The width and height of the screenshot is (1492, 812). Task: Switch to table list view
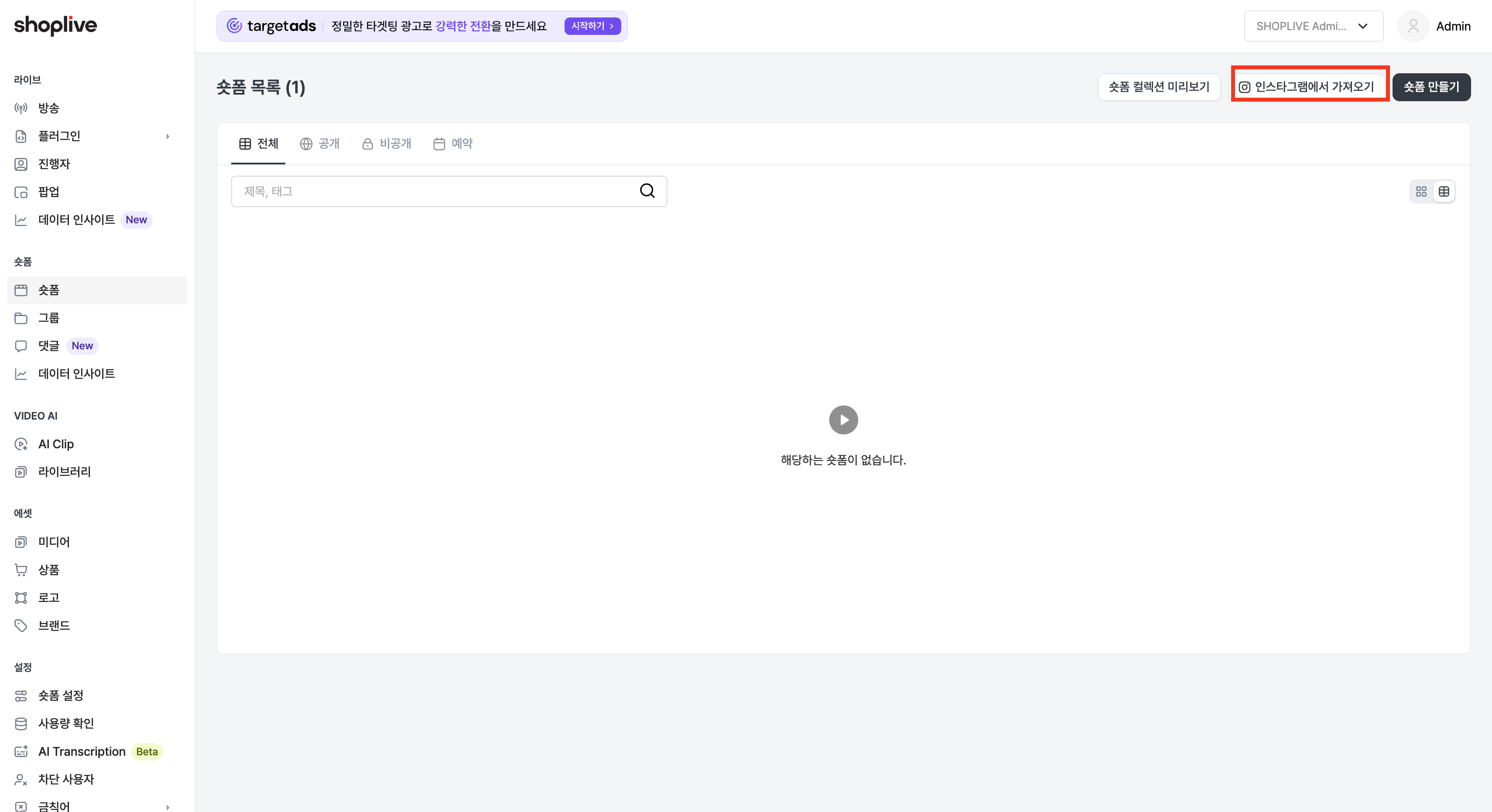(1444, 192)
